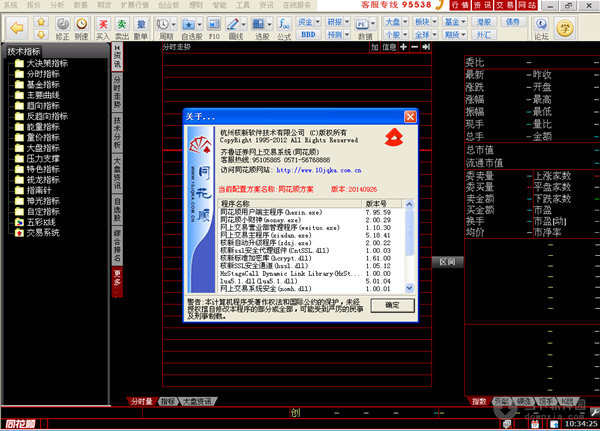Click the 选股 stock picker icon
This screenshot has height=431, width=600.
[x=258, y=24]
